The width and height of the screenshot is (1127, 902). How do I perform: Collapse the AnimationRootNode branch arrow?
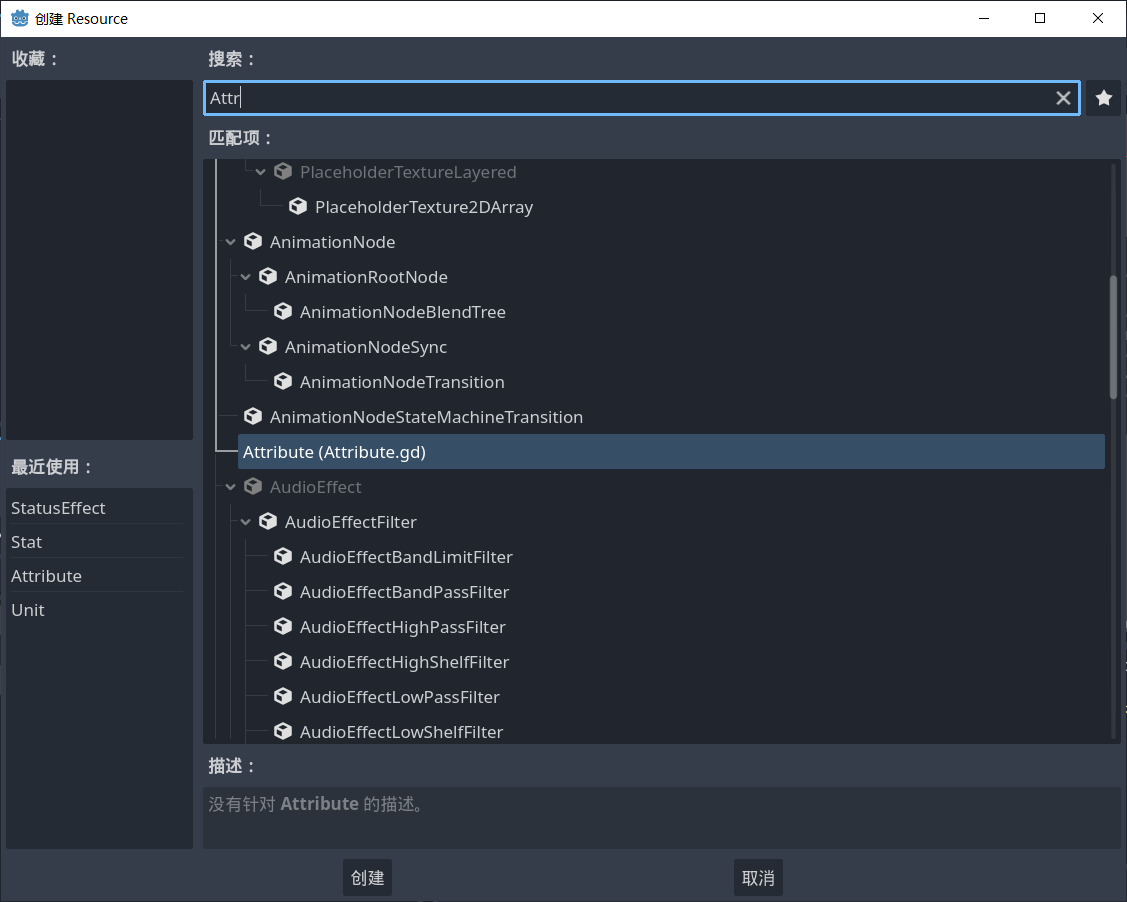(246, 277)
